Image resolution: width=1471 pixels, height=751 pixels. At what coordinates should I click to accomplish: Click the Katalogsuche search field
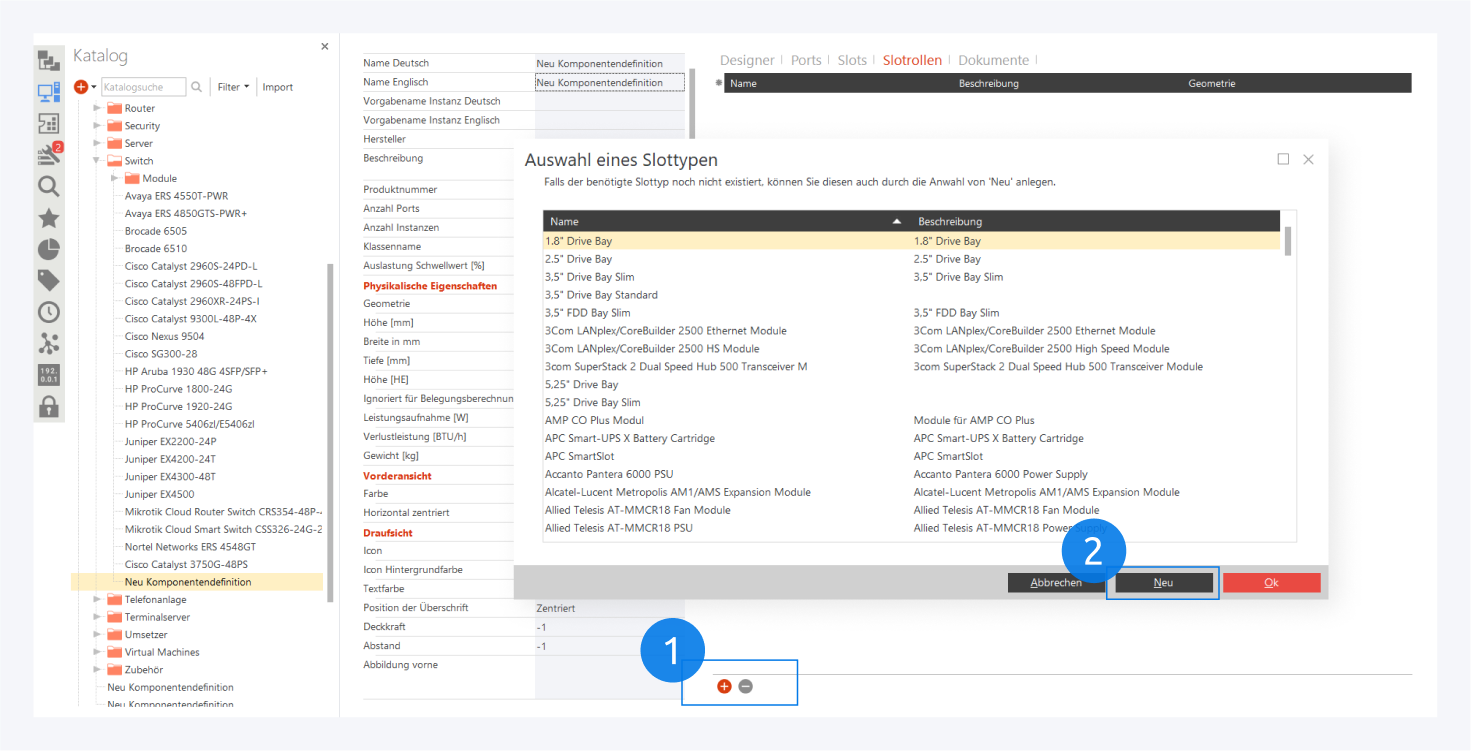[x=143, y=87]
